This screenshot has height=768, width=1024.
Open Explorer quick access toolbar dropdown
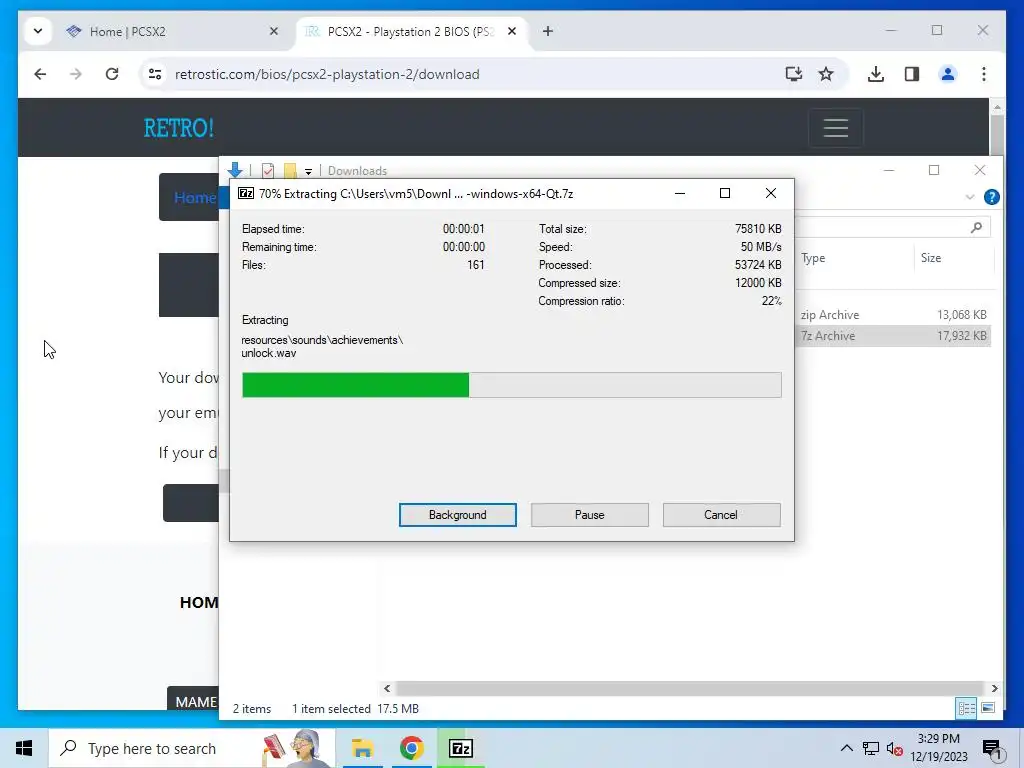coord(308,172)
